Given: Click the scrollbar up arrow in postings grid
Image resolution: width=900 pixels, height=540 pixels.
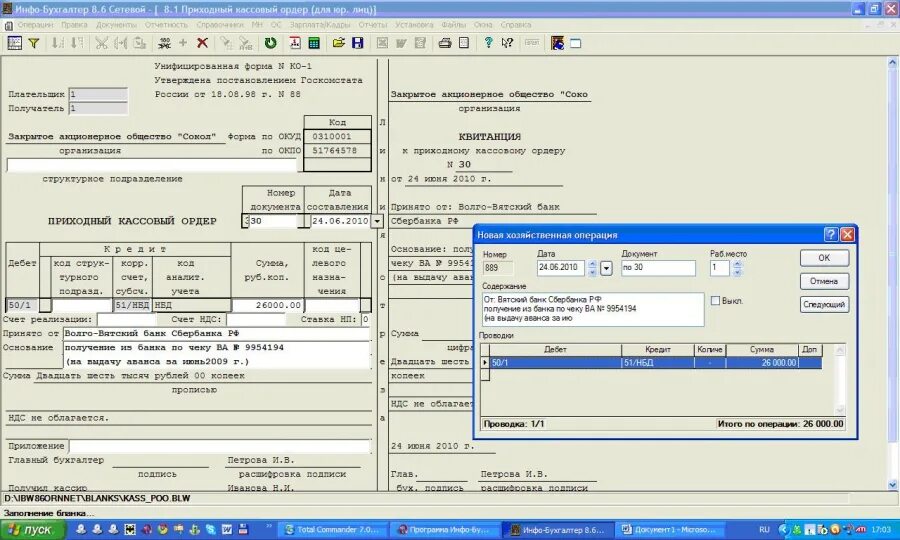Looking at the screenshot, I should (840, 349).
